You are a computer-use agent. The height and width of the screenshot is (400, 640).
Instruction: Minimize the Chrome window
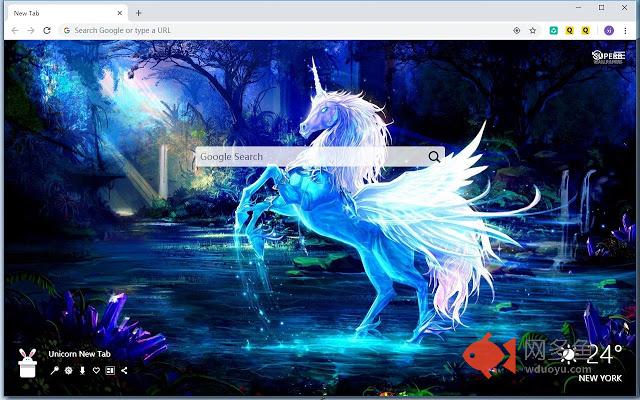click(579, 7)
